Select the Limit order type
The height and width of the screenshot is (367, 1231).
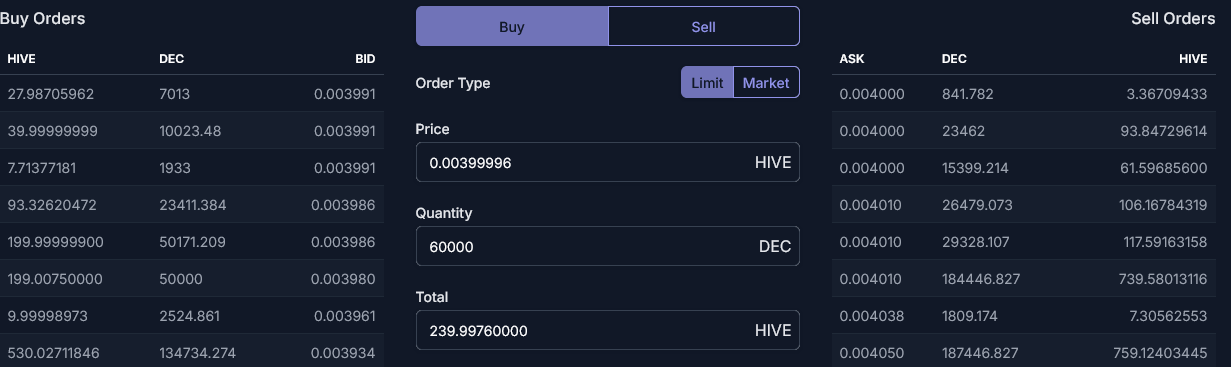tap(707, 83)
